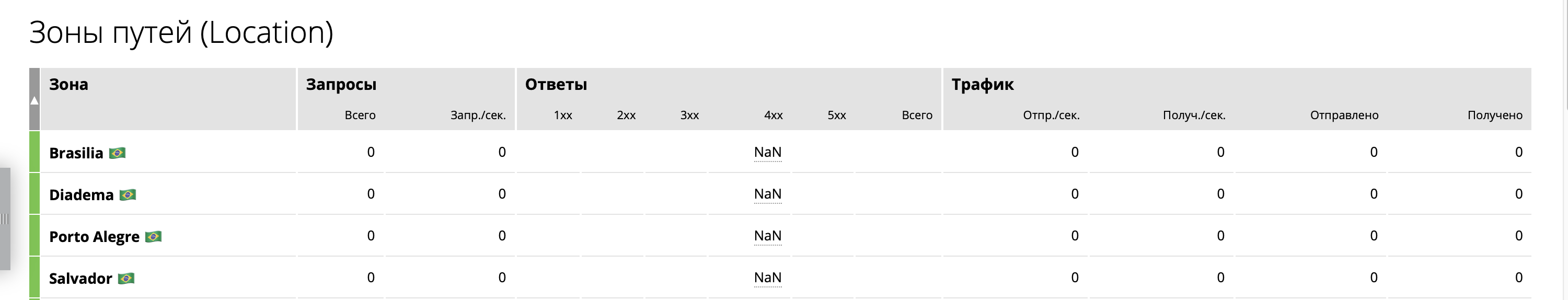Screen dimensions: 1568x300
Task: Click the NaN 4xx value for Brasilia
Action: coord(768,152)
